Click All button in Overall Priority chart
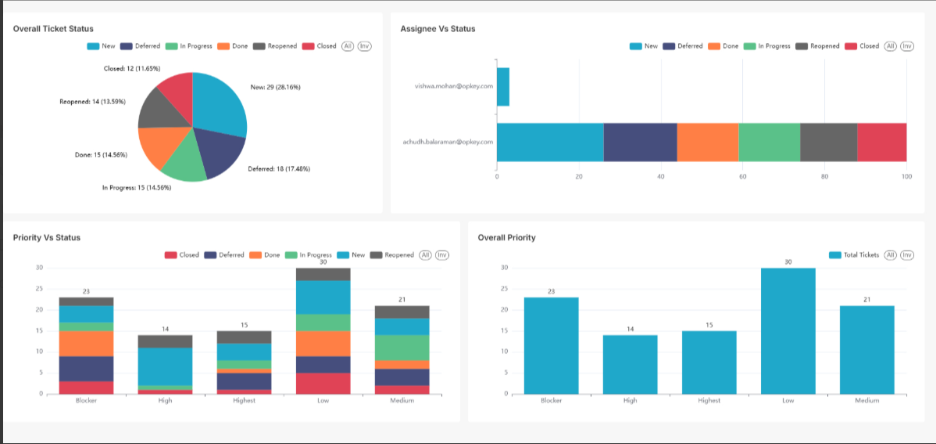Viewport: 936px width, 444px height. (890, 255)
